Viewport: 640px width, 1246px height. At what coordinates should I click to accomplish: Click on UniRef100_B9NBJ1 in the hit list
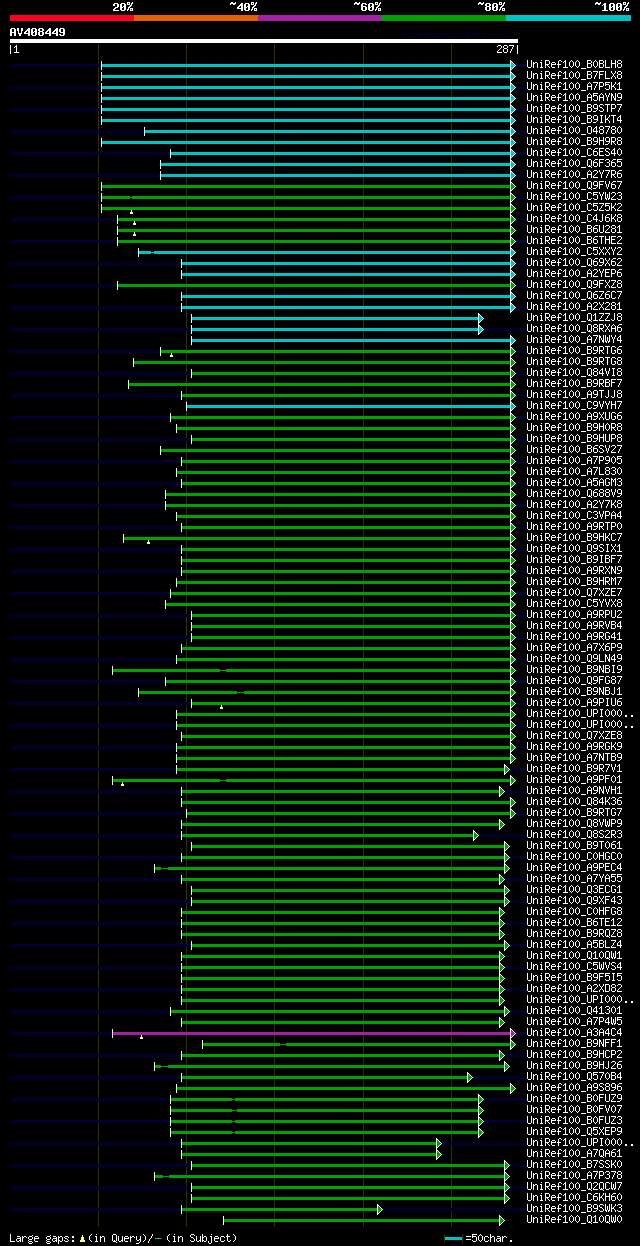click(574, 691)
